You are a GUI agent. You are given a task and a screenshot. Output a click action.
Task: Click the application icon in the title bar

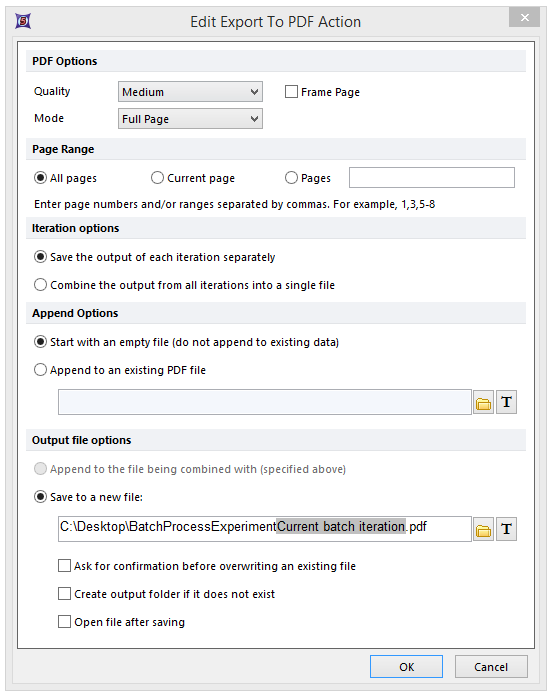click(x=23, y=21)
